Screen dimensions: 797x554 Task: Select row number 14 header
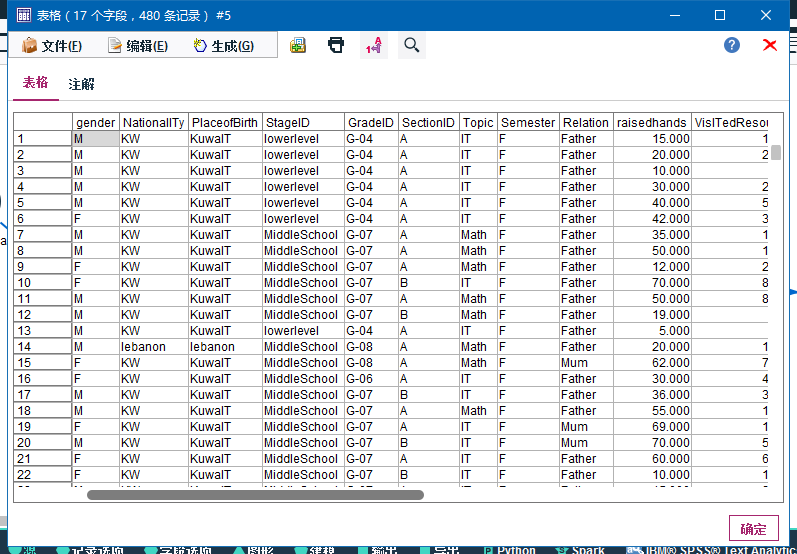coord(43,347)
